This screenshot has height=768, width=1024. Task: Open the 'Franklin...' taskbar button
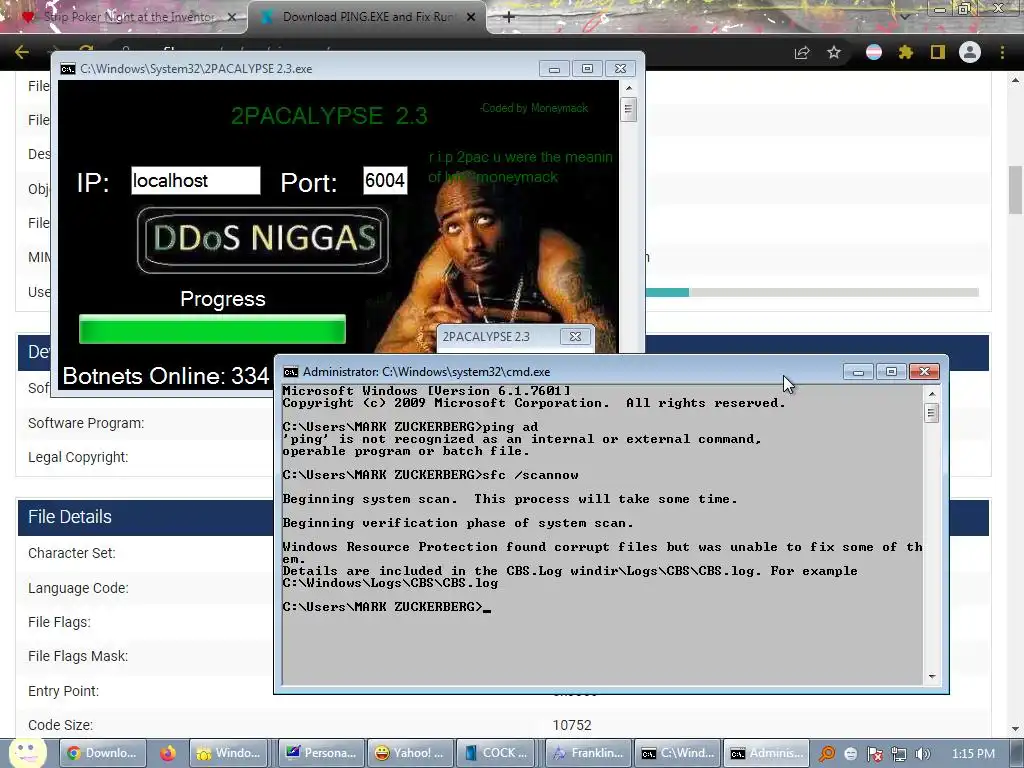(x=588, y=753)
